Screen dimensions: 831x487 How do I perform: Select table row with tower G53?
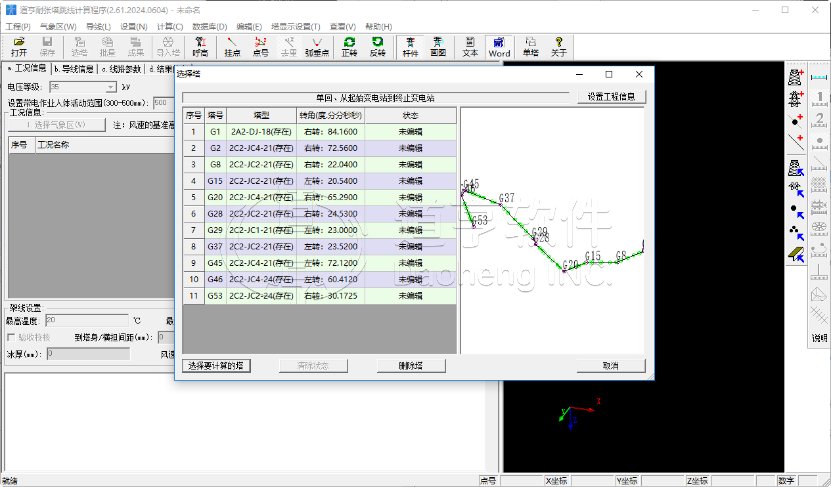(320, 296)
